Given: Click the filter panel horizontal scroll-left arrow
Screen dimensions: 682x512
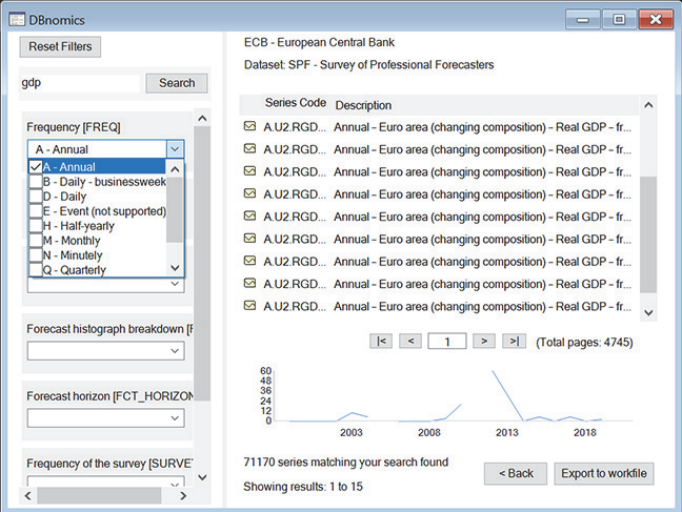Looking at the screenshot, I should click(28, 495).
